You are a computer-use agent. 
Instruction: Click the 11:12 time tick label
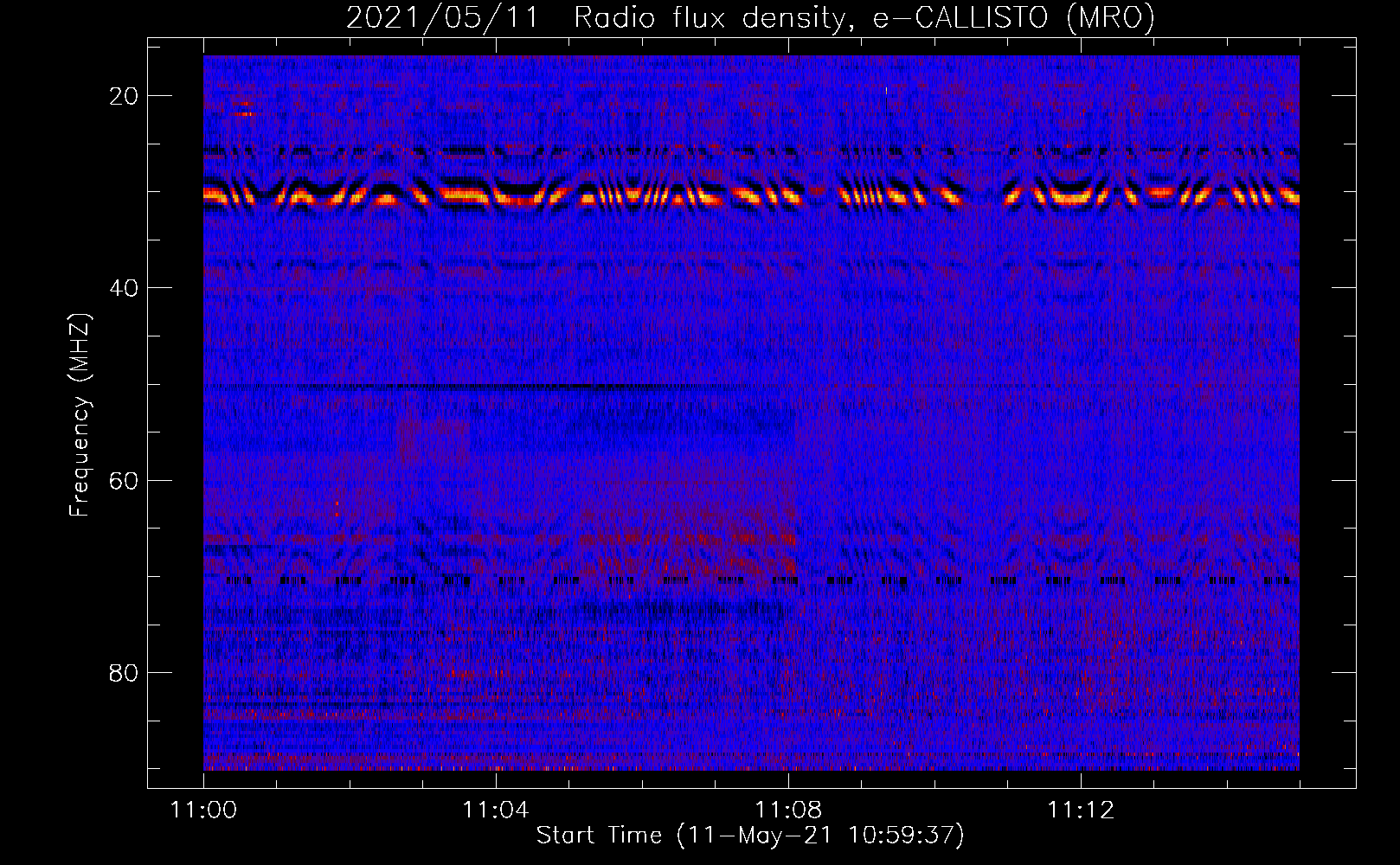point(1080,811)
